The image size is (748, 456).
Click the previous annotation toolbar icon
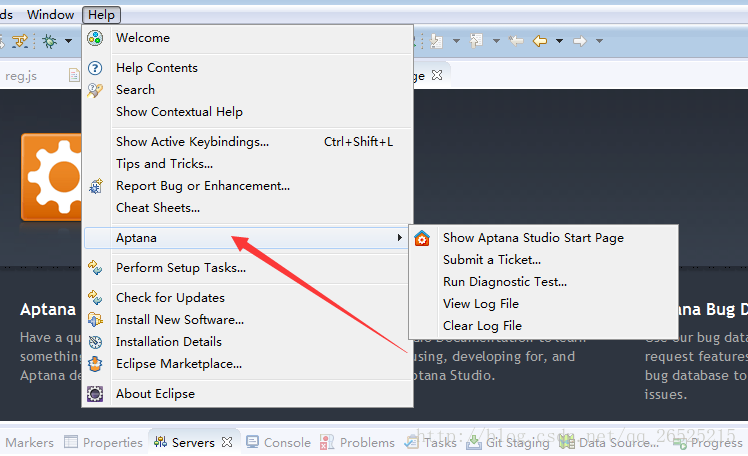(x=476, y=41)
